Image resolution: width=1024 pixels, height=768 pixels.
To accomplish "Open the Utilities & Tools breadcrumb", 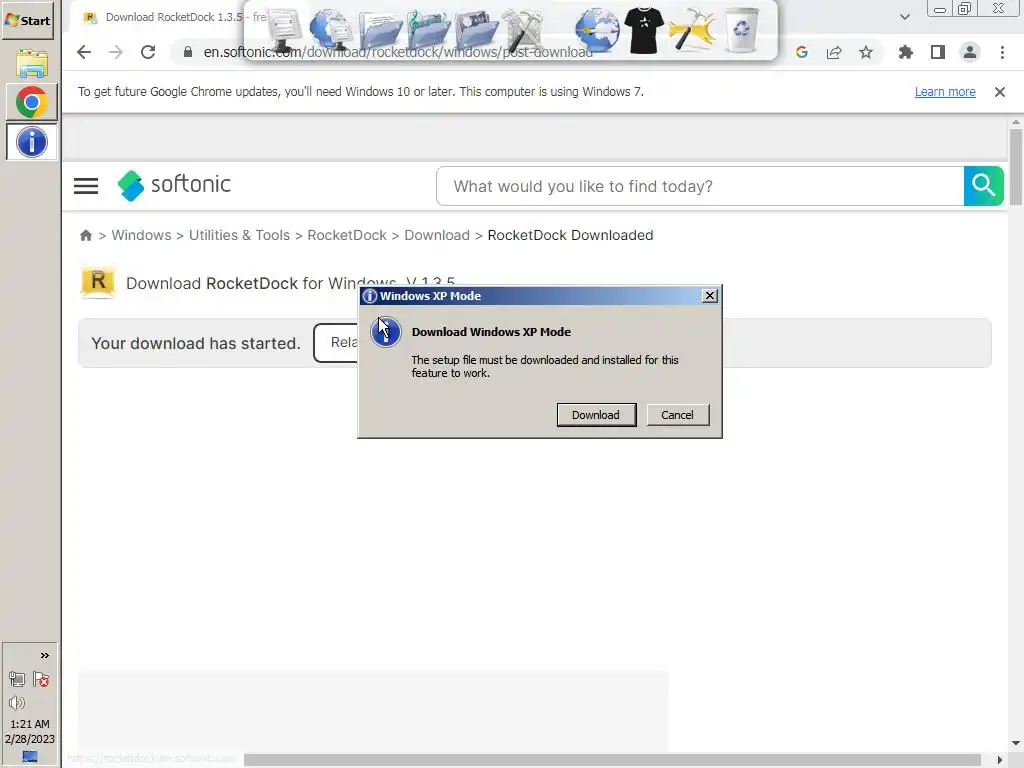I will point(239,235).
